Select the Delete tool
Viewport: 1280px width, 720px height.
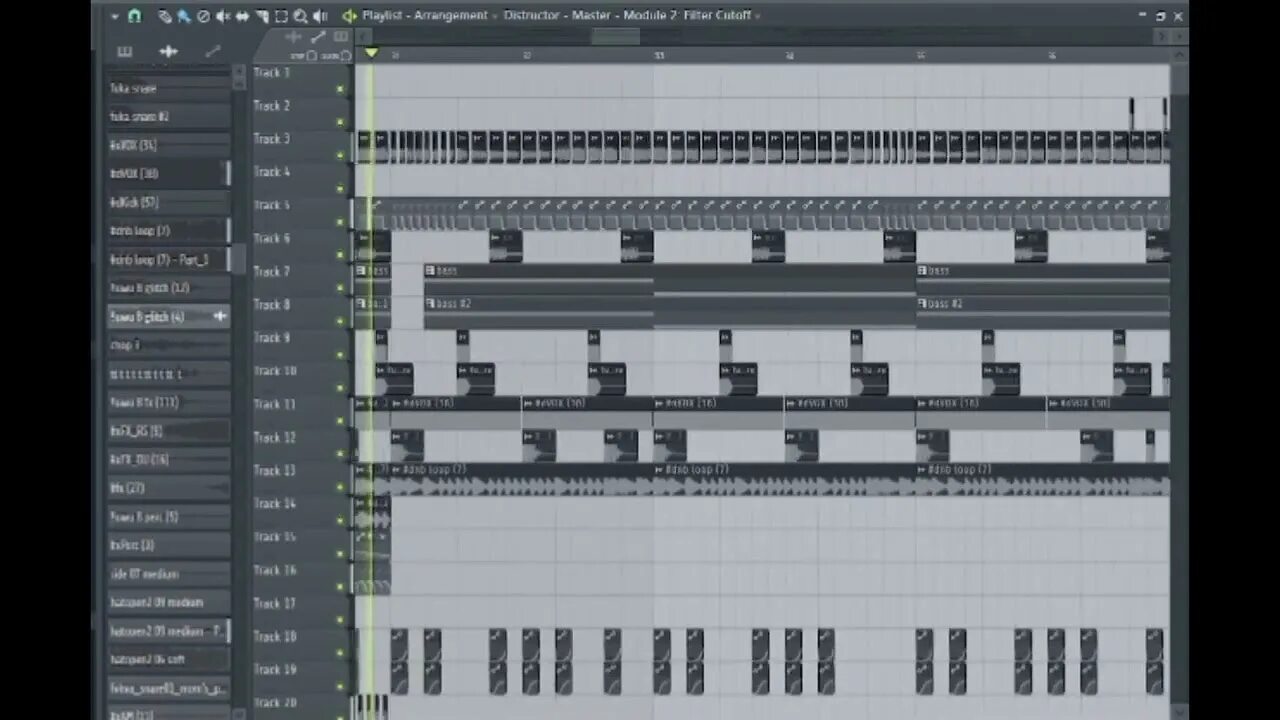pos(204,16)
